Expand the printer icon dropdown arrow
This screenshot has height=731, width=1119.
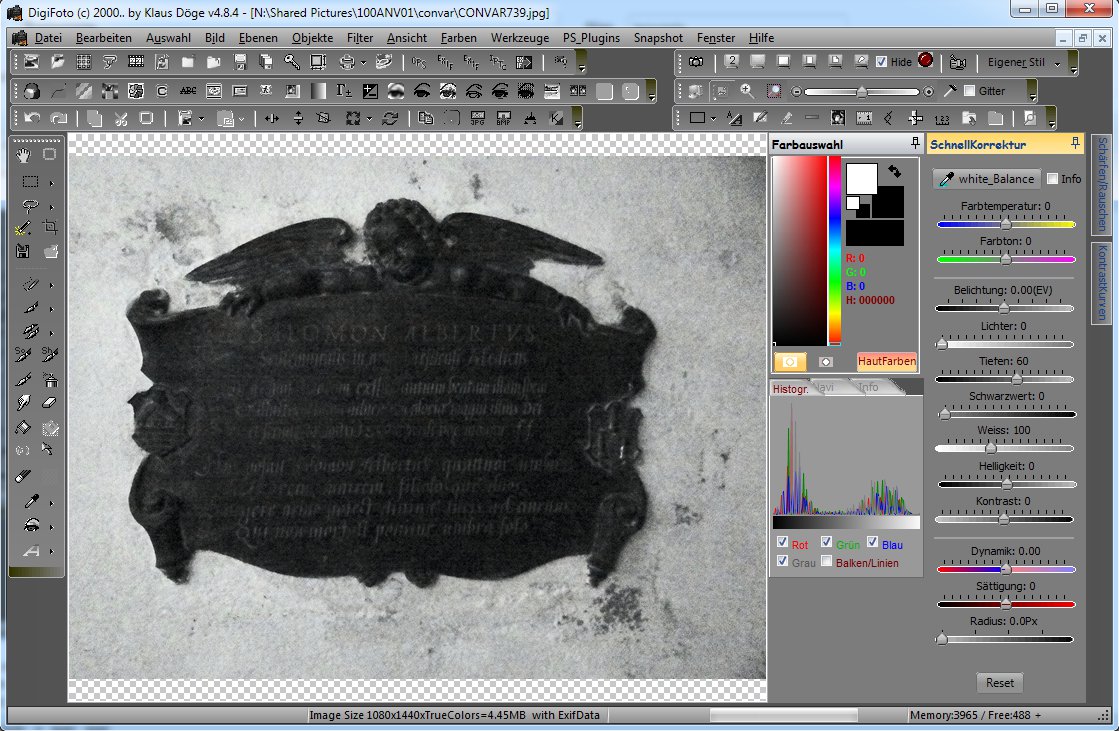pyautogui.click(x=363, y=62)
